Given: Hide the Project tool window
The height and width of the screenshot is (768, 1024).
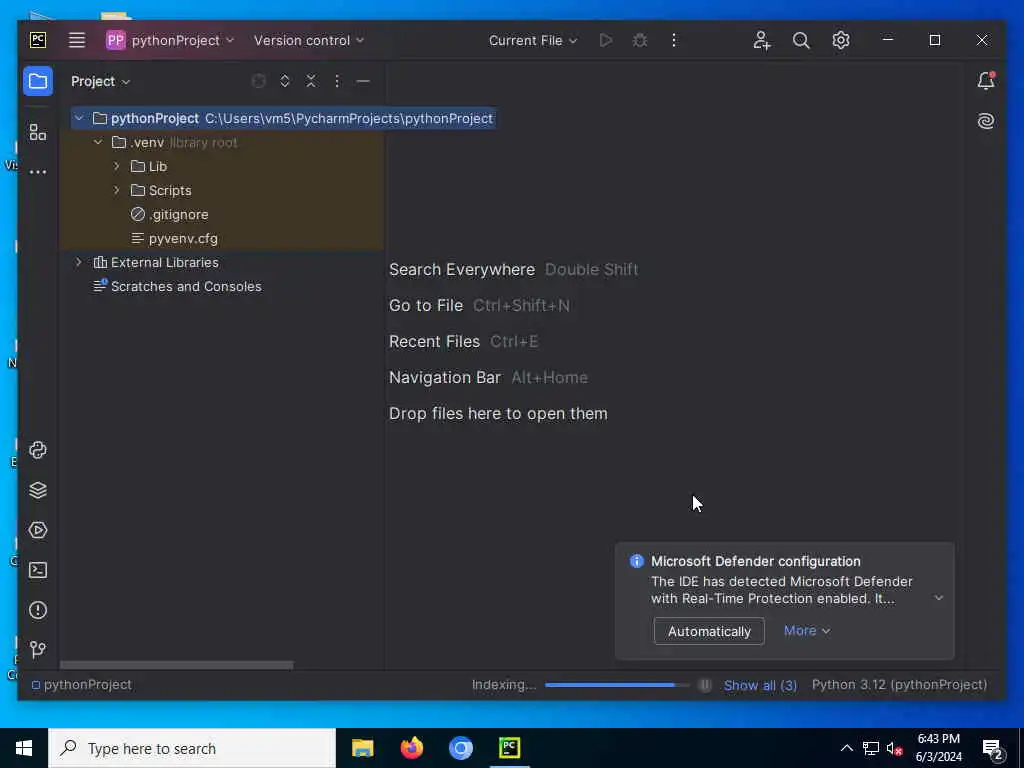Looking at the screenshot, I should click(x=363, y=82).
